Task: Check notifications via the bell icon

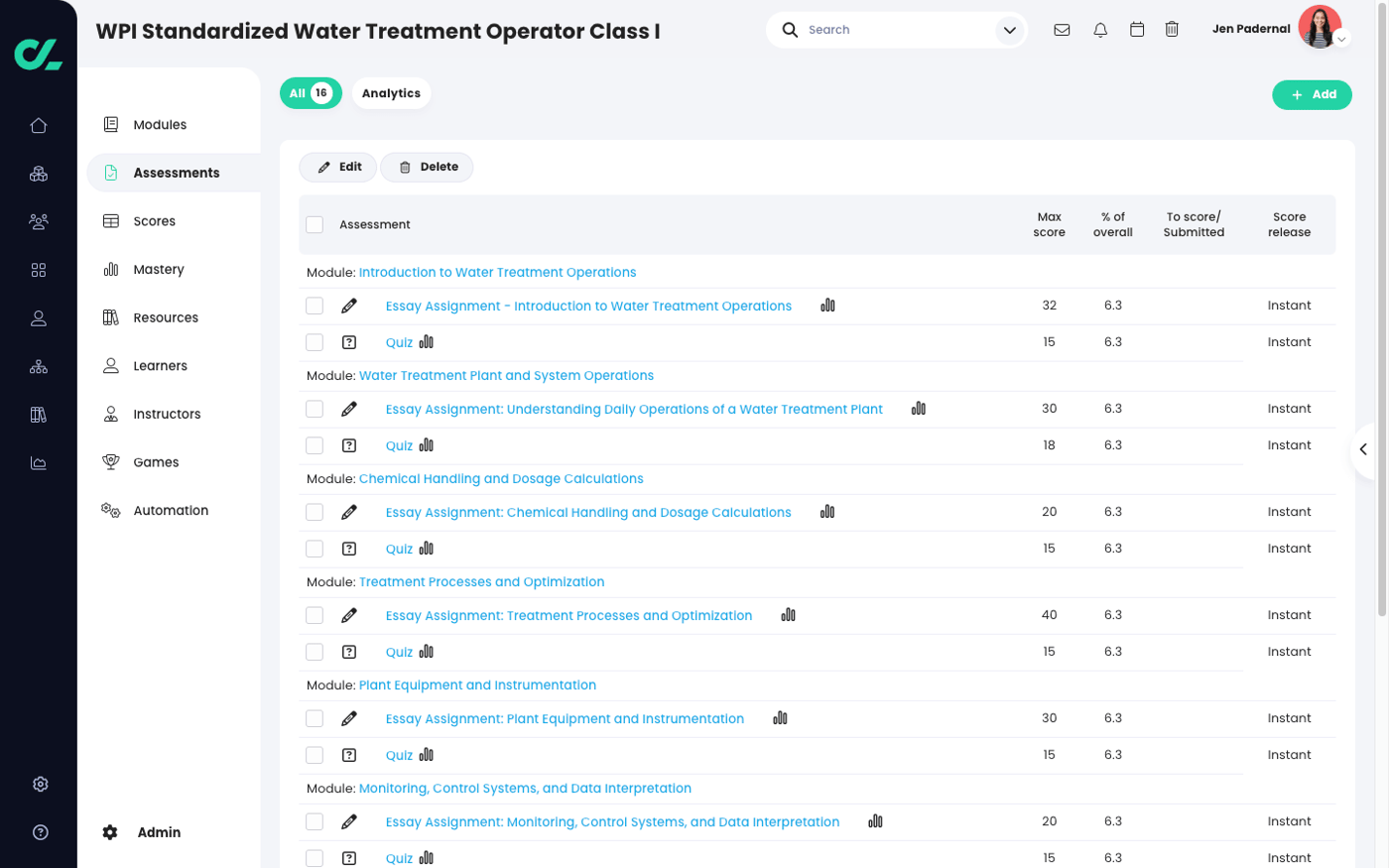Action: [x=1100, y=30]
